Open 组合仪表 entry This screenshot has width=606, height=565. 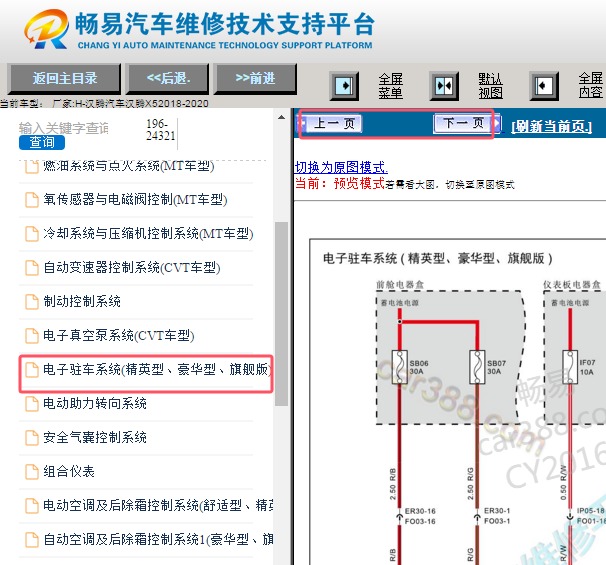pyautogui.click(x=69, y=471)
